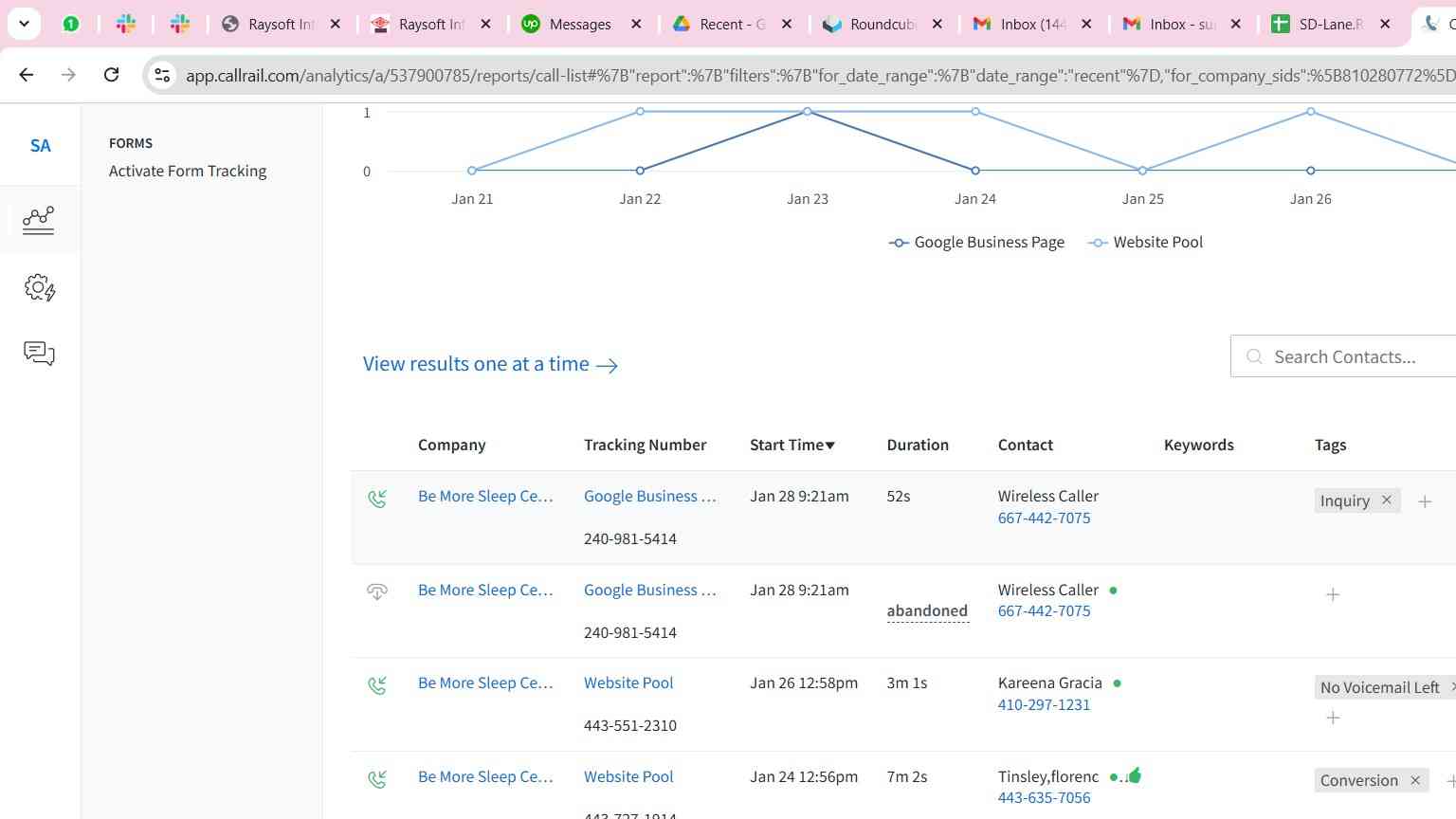The image size is (1456, 819).
Task: Click the browser forward arrow
Action: (68, 74)
